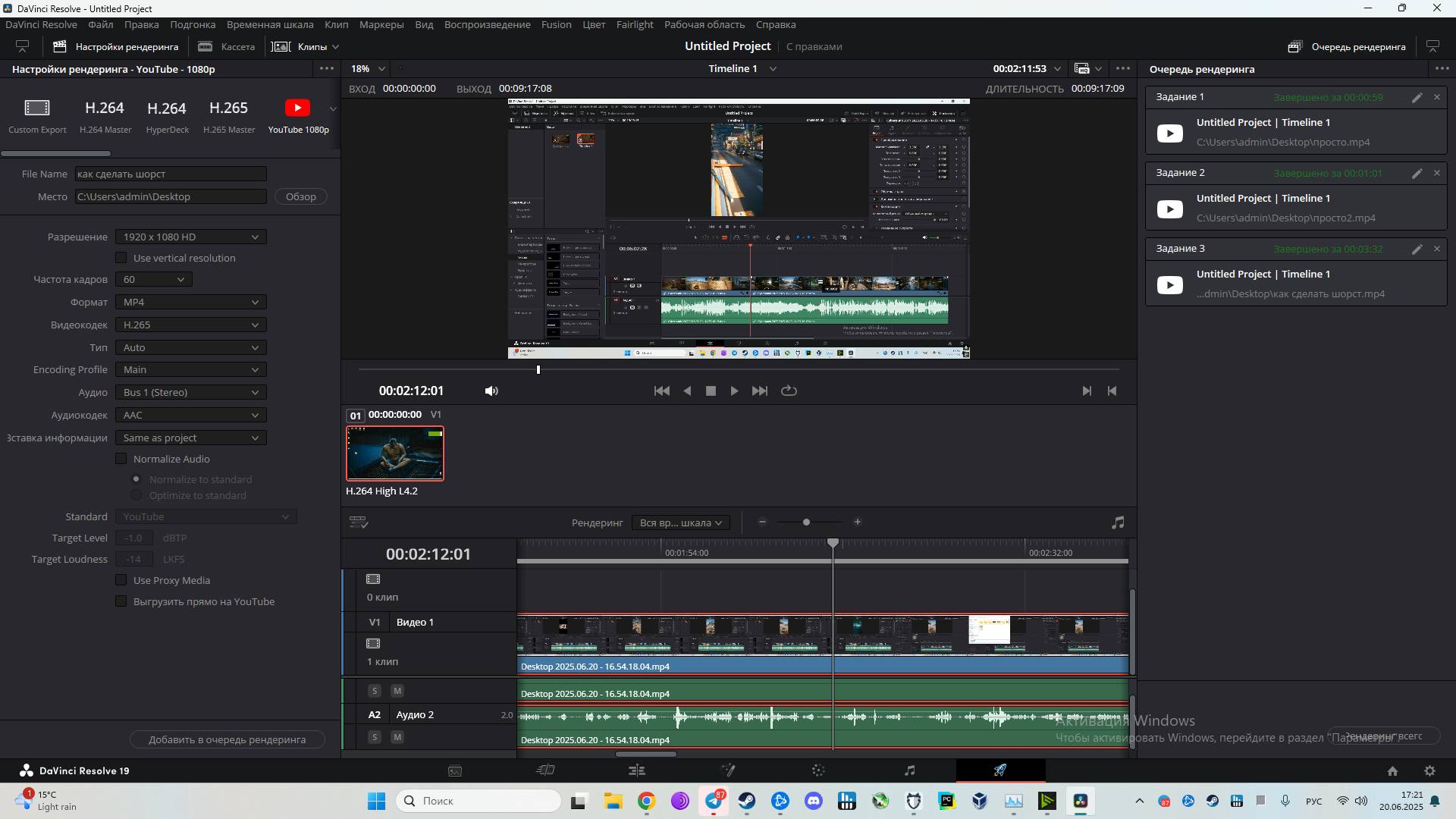This screenshot has width=1456, height=819.
Task: Expand the Timeline 1 selector
Action: tap(773, 68)
